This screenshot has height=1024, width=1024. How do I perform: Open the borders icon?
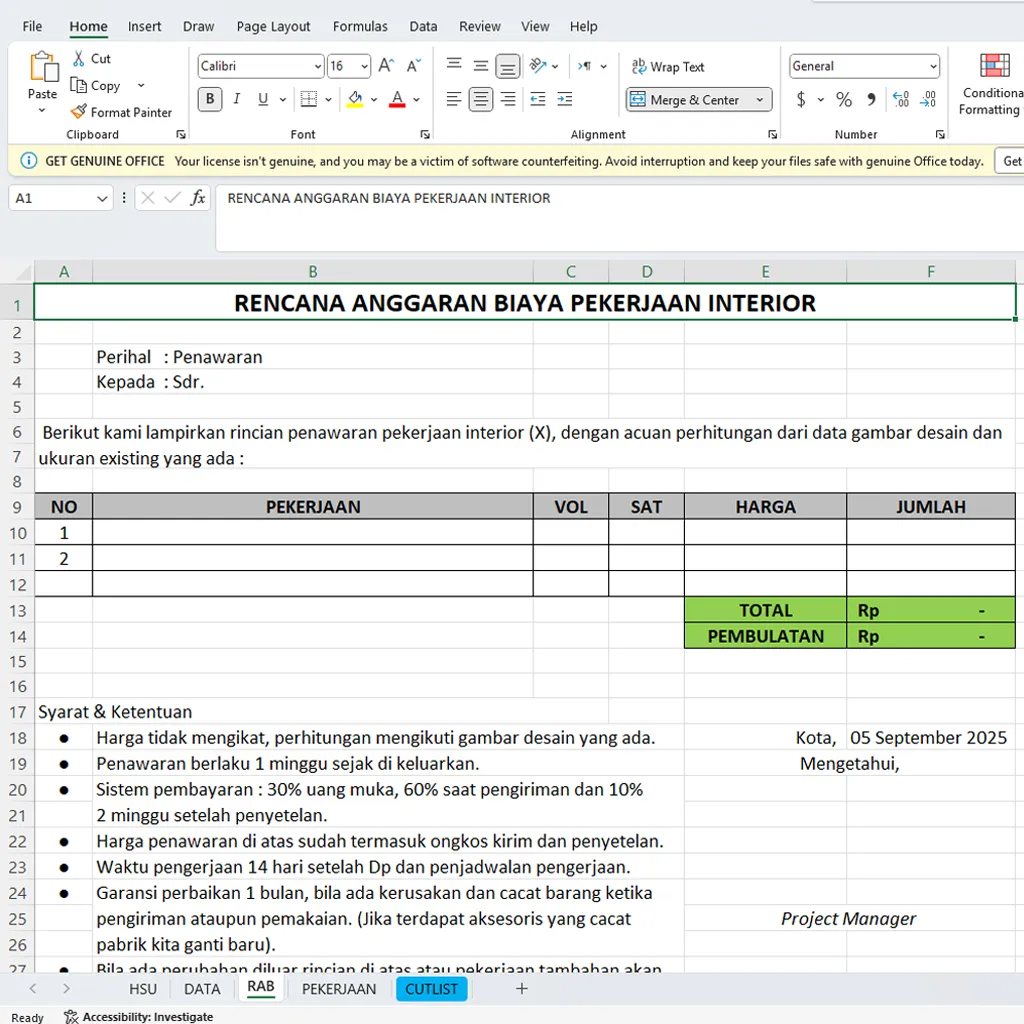[x=308, y=99]
